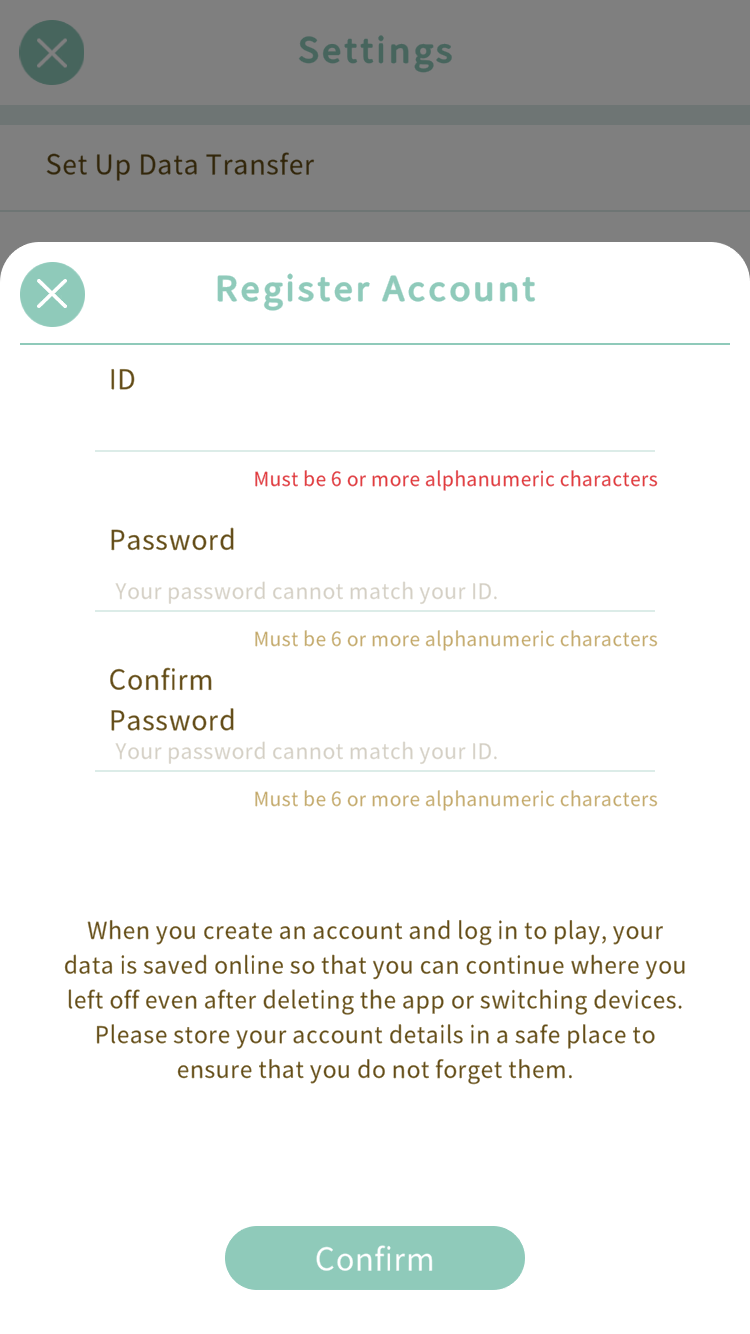The width and height of the screenshot is (750, 1334).
Task: Click the ID field label
Action: coord(122,379)
